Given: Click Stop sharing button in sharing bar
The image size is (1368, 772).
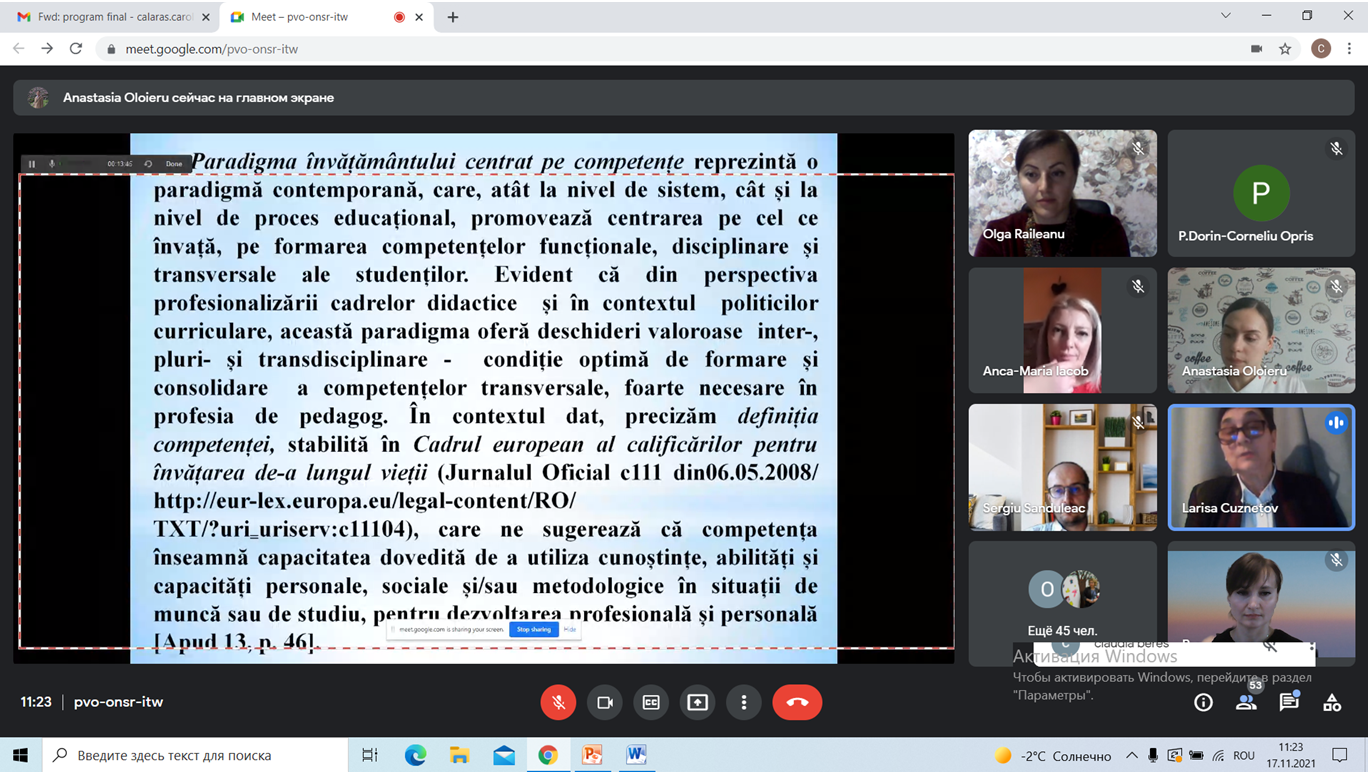Looking at the screenshot, I should pyautogui.click(x=533, y=629).
